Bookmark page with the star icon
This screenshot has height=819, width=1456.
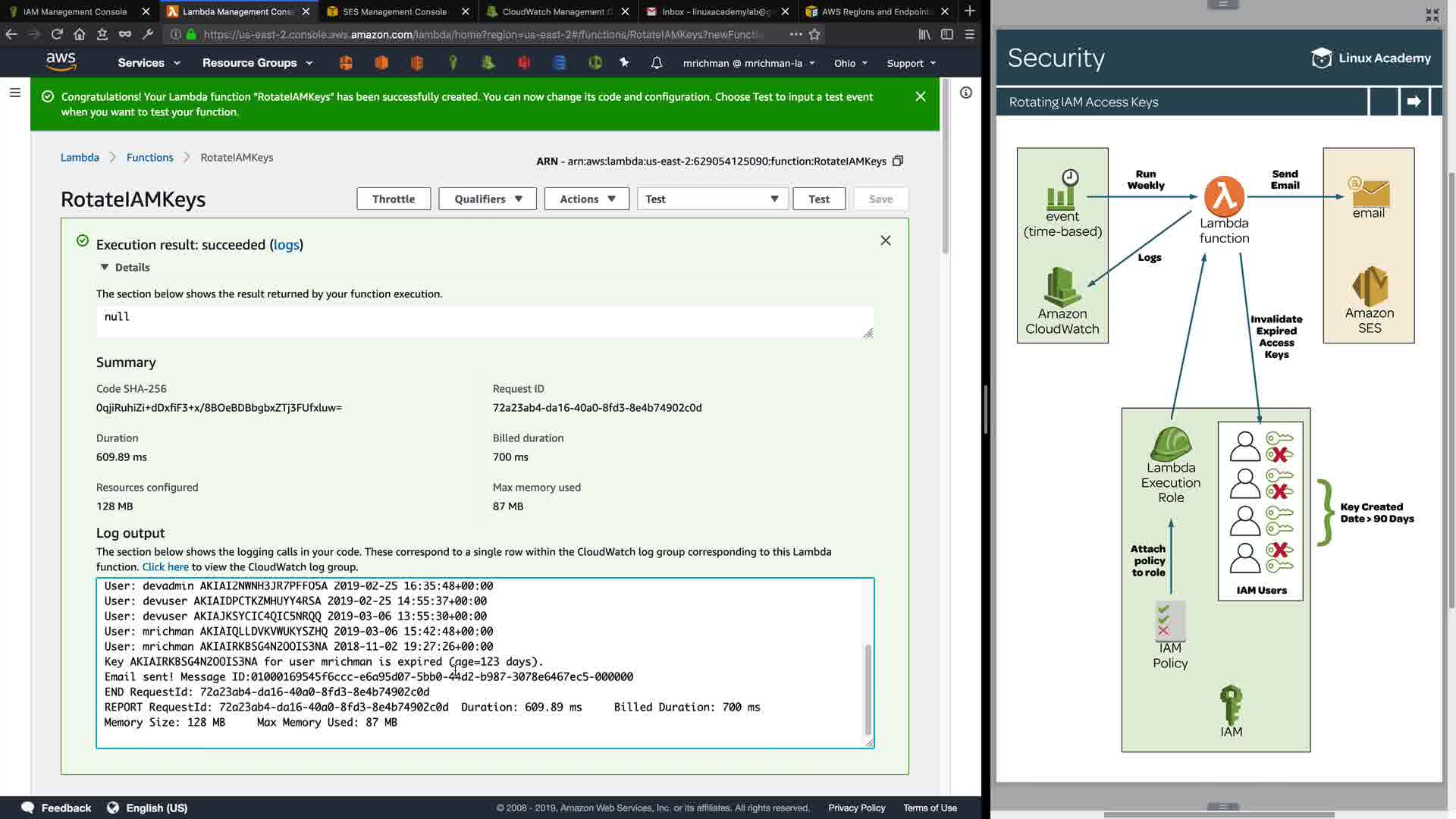click(x=814, y=34)
